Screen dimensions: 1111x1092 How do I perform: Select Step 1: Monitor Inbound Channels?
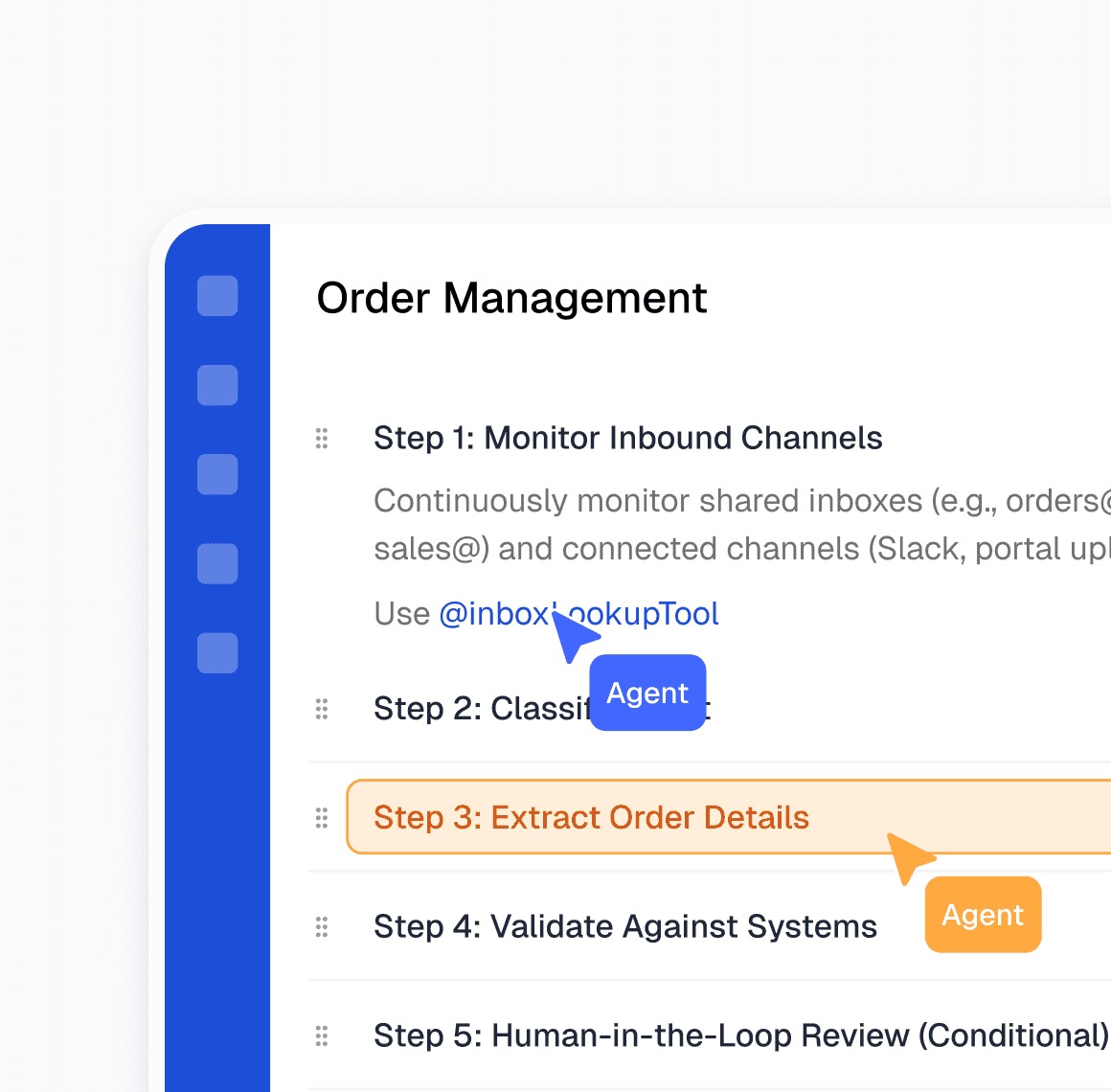(627, 438)
